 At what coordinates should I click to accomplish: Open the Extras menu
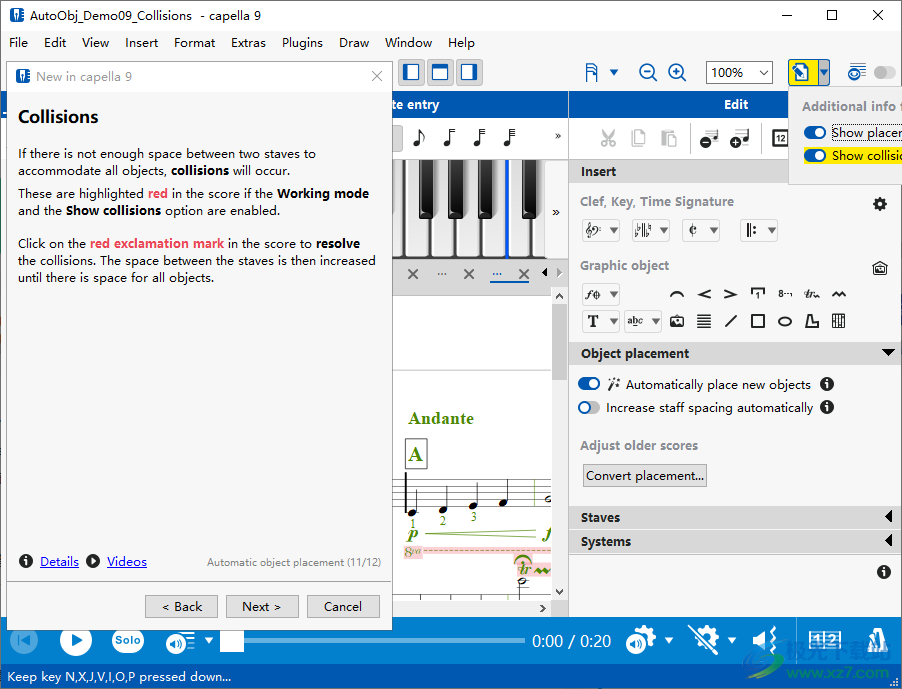click(x=248, y=43)
